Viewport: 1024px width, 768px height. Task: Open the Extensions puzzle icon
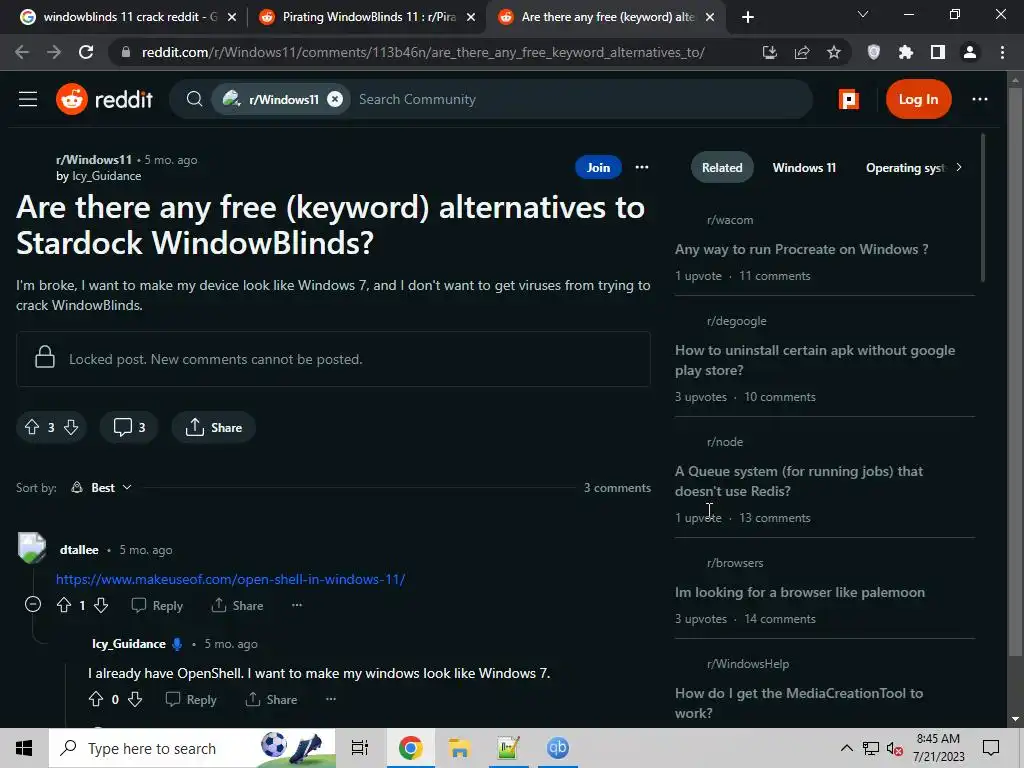[x=906, y=52]
